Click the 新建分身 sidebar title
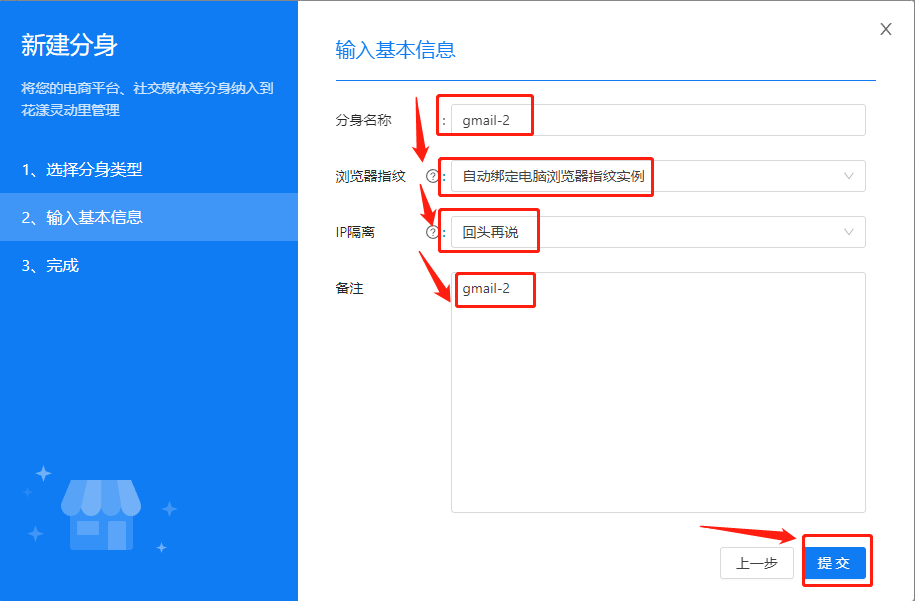 click(70, 45)
